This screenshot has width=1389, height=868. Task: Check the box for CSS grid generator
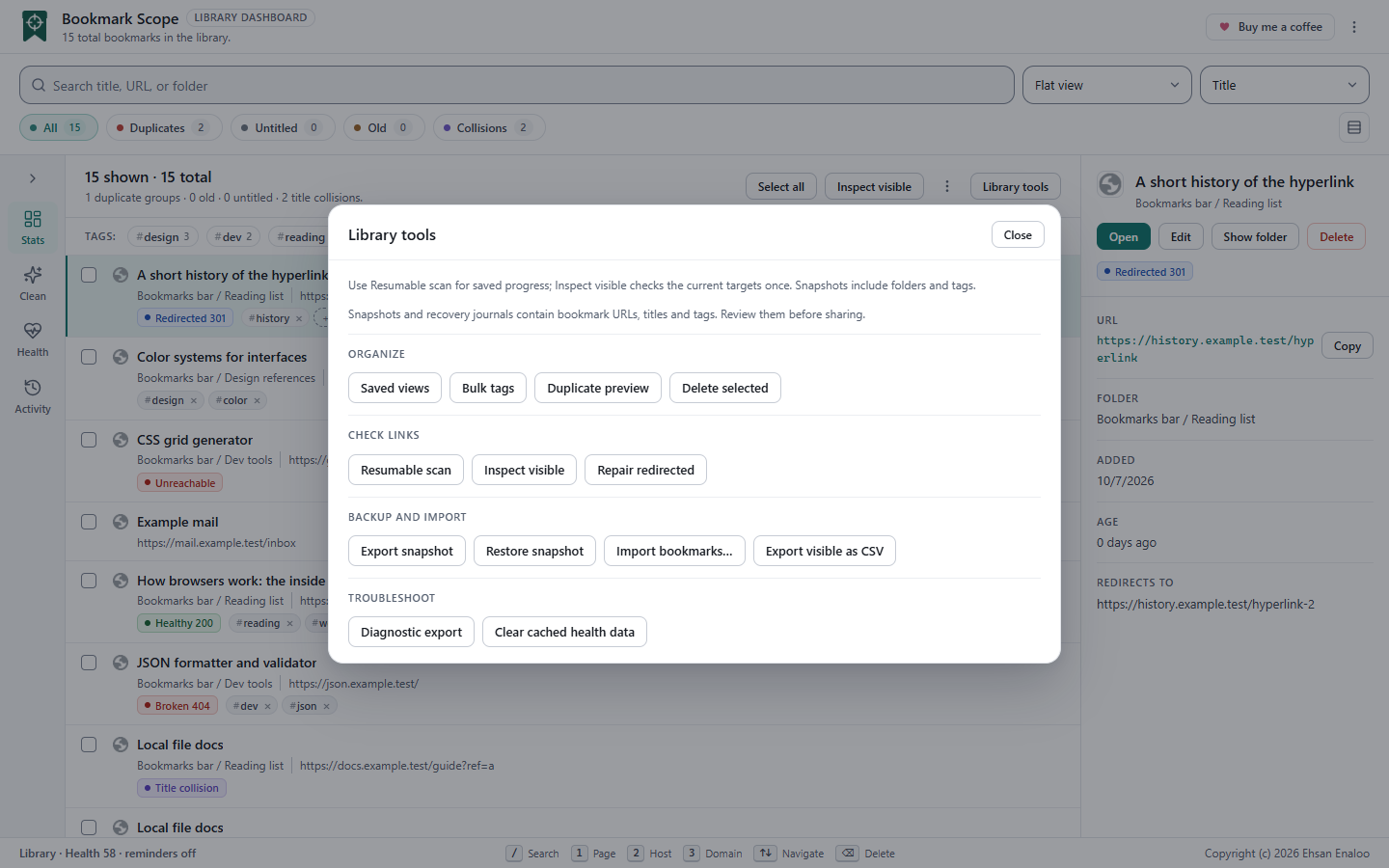89,440
